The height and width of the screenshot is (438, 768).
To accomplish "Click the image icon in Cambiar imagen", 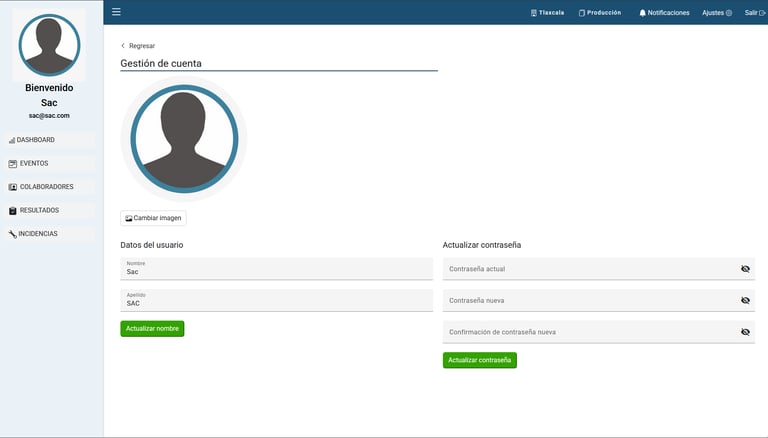I will coord(129,219).
